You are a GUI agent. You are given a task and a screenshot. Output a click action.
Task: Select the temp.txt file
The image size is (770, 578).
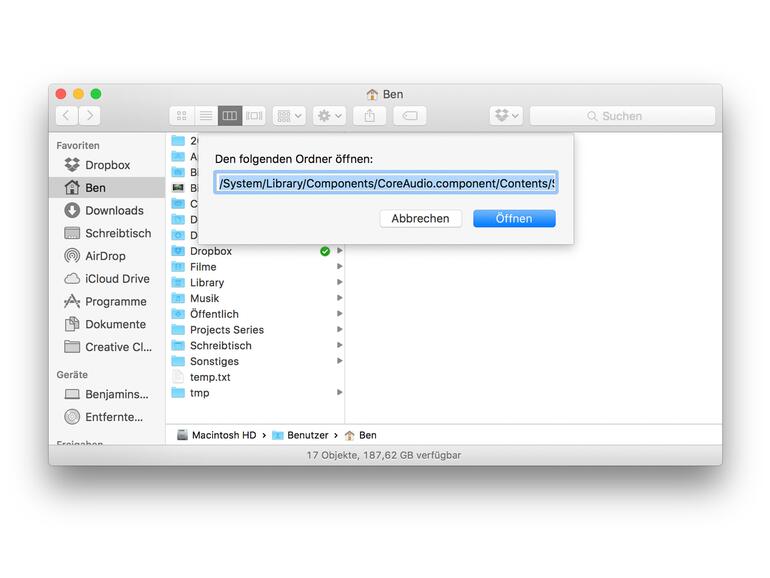coord(255,377)
